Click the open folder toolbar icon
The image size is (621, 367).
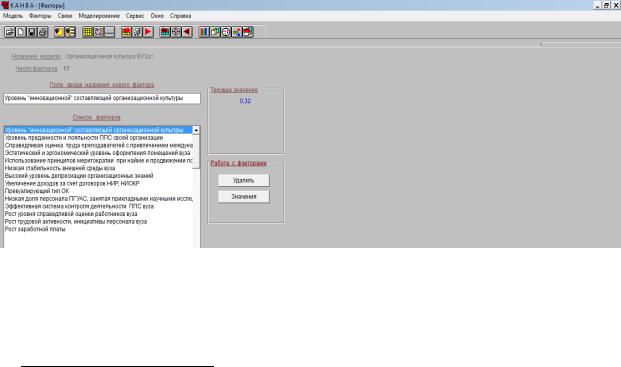pos(10,32)
